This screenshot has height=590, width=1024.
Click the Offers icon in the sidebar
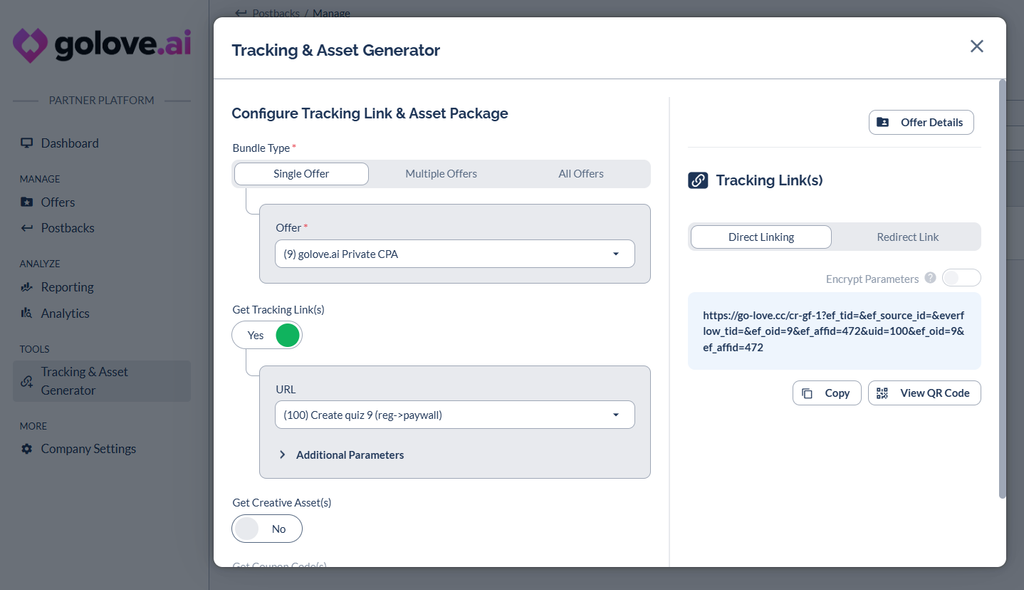tap(27, 202)
